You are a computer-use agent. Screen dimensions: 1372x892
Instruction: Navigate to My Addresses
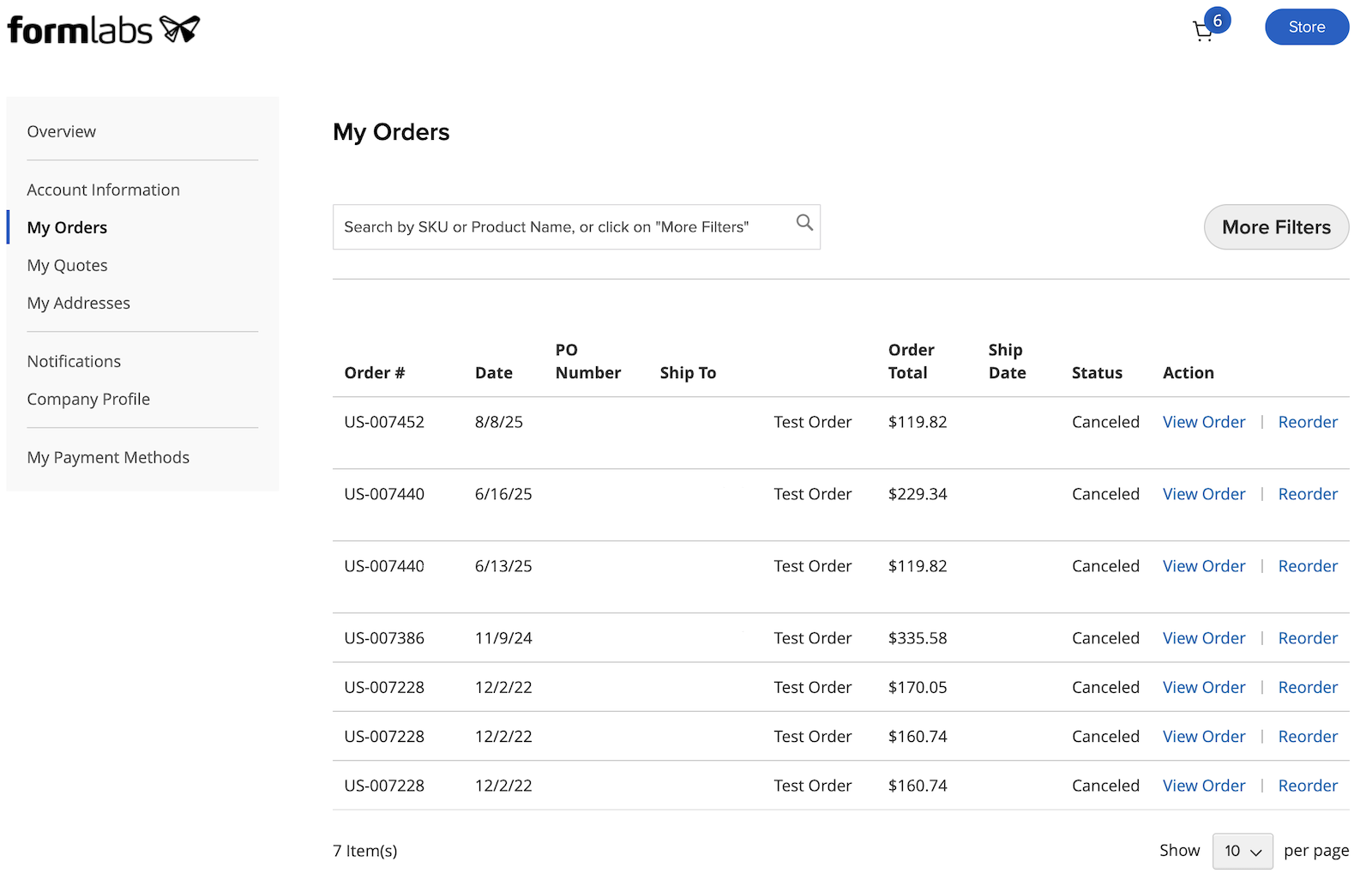click(x=79, y=303)
